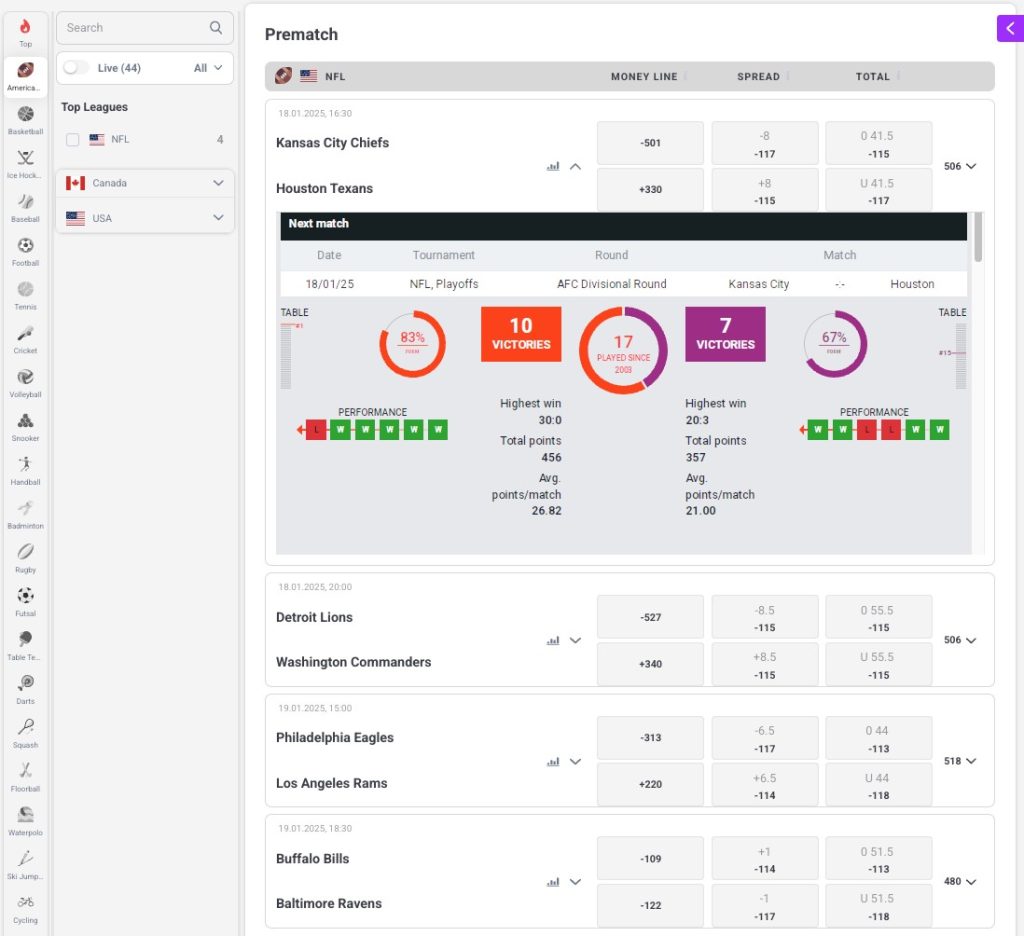This screenshot has width=1024, height=936.
Task: Click stats chart icon for Chiefs vs Texans
Action: tap(553, 167)
